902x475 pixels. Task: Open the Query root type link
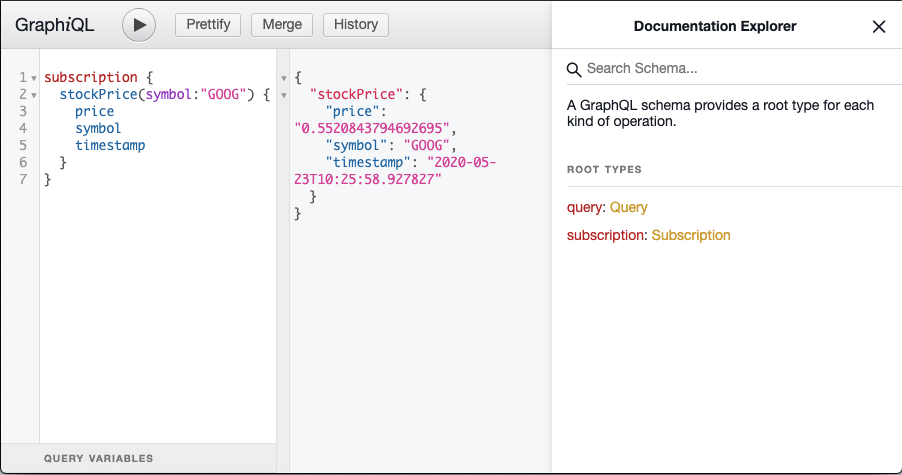click(x=628, y=207)
